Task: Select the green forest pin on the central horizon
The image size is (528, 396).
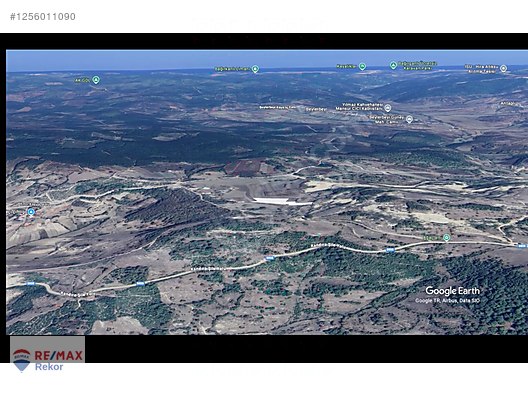Action: click(x=256, y=69)
